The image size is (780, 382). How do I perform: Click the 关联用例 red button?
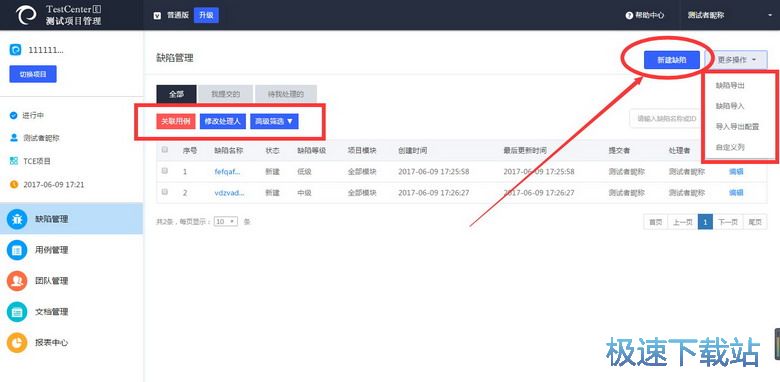[x=176, y=121]
